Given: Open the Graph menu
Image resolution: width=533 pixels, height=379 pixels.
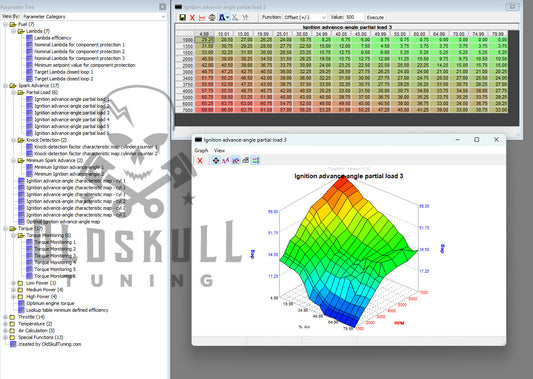Looking at the screenshot, I should 201,150.
